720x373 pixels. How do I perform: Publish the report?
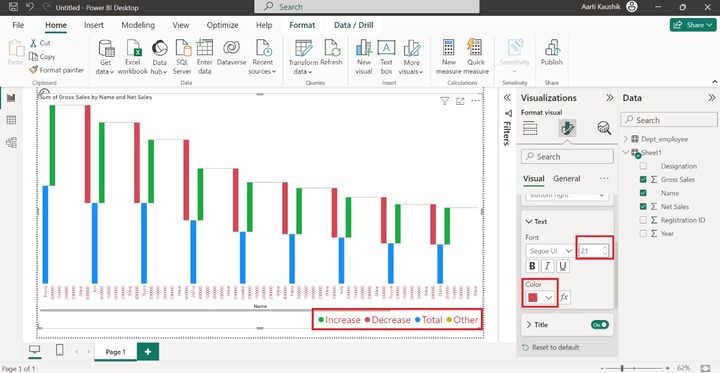(x=551, y=53)
